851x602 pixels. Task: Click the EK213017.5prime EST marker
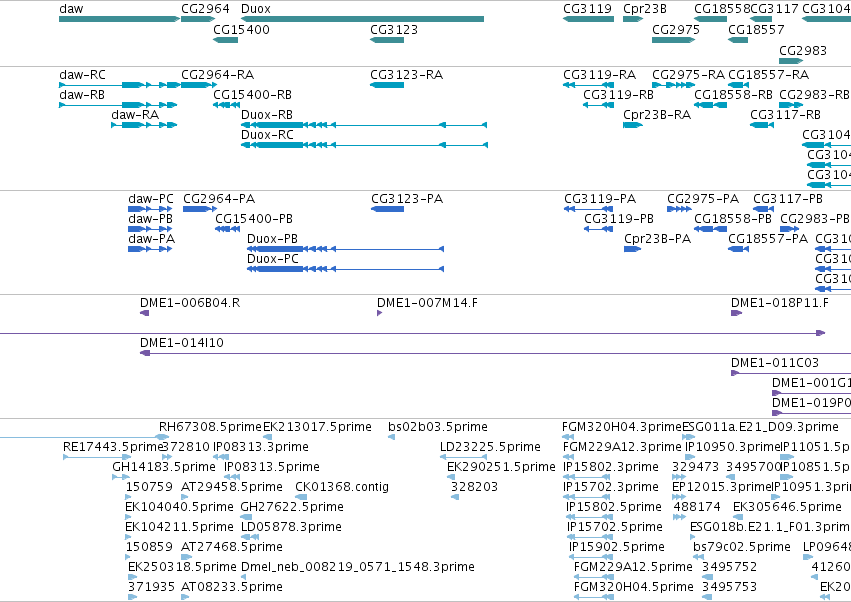[x=267, y=436]
